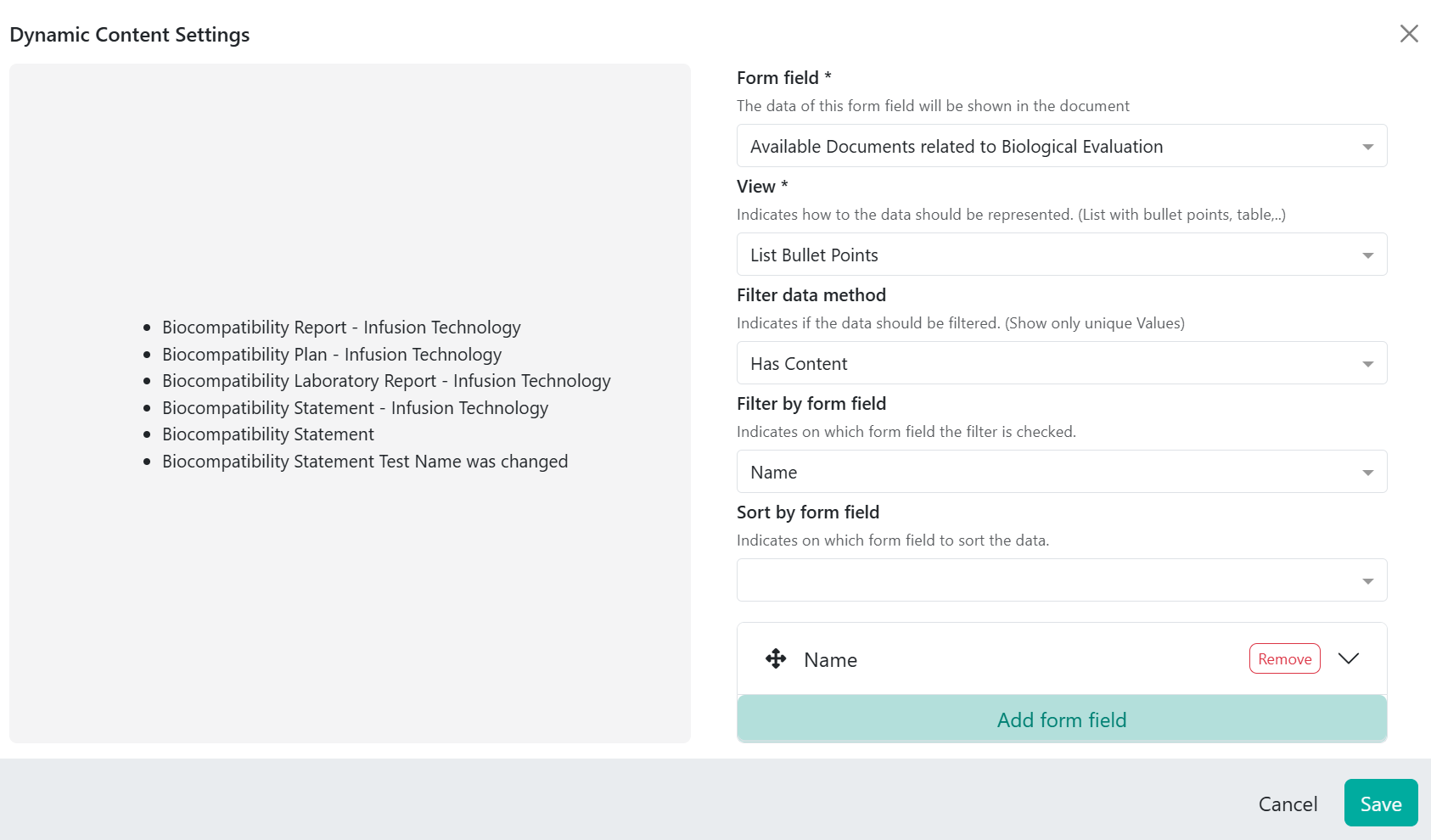Click the Has Content dropdown arrow icon
The width and height of the screenshot is (1431, 840).
click(x=1367, y=364)
